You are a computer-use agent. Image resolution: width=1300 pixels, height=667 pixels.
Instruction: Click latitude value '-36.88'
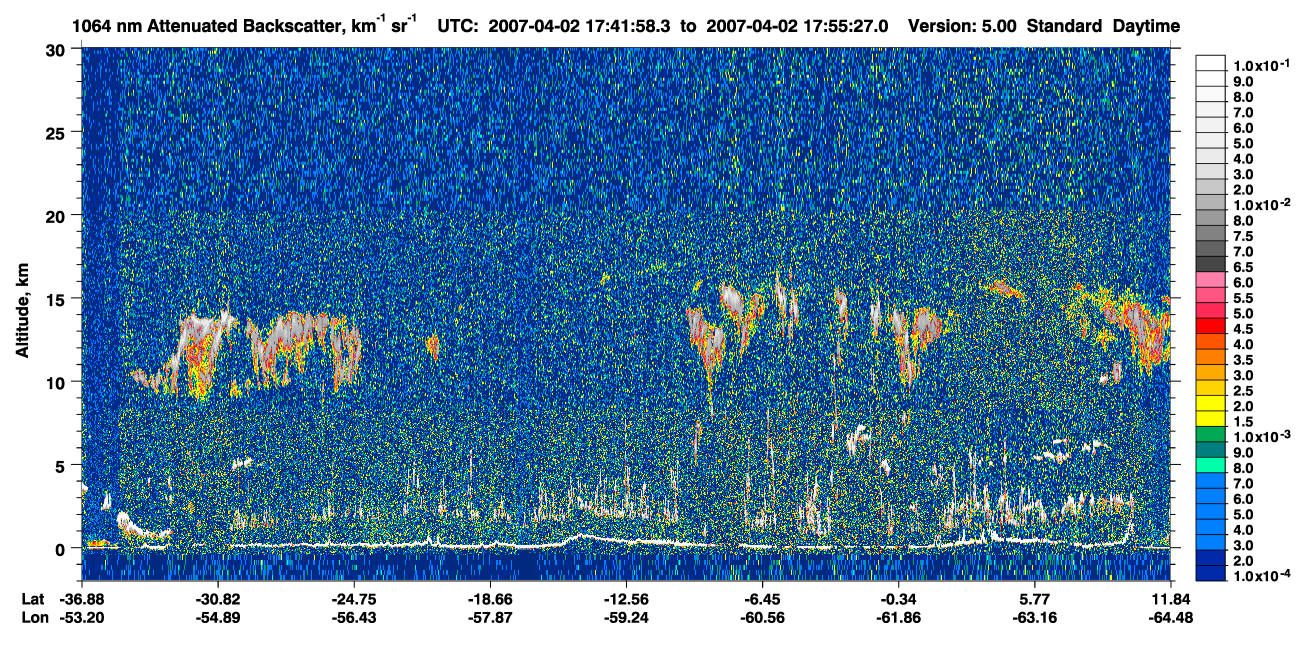(82, 599)
